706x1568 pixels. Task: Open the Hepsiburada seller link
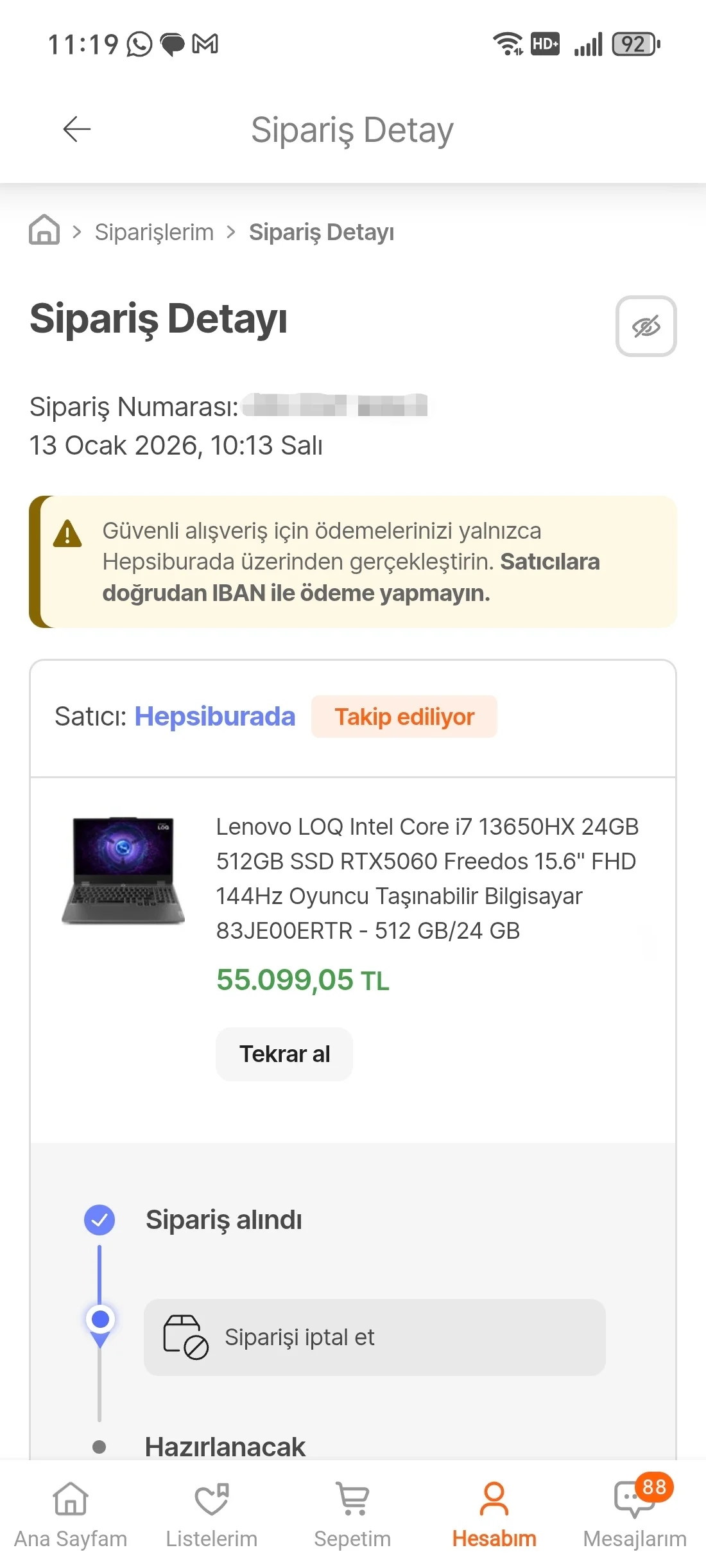click(214, 717)
